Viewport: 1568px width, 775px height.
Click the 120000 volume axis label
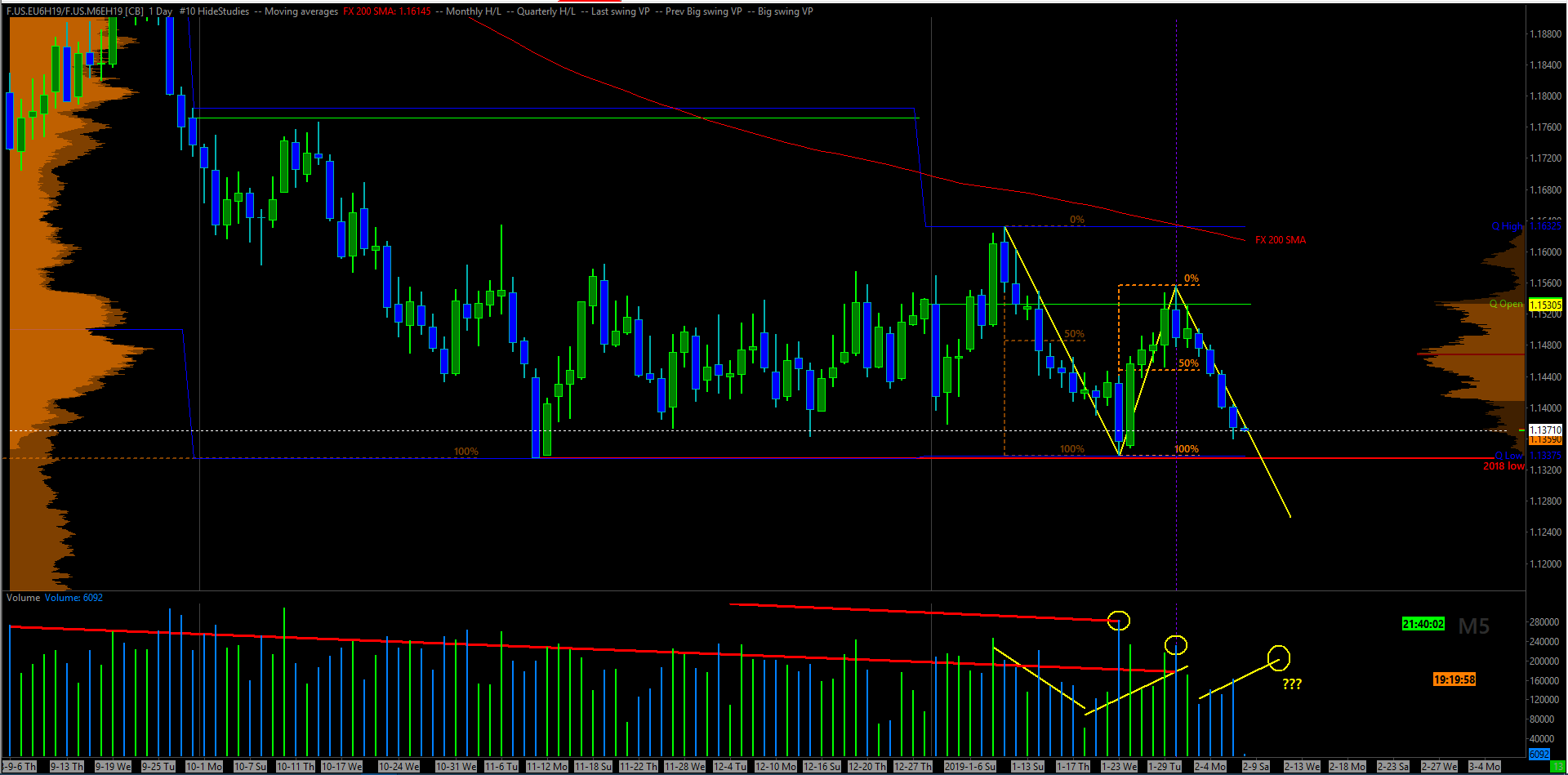click(x=1543, y=700)
